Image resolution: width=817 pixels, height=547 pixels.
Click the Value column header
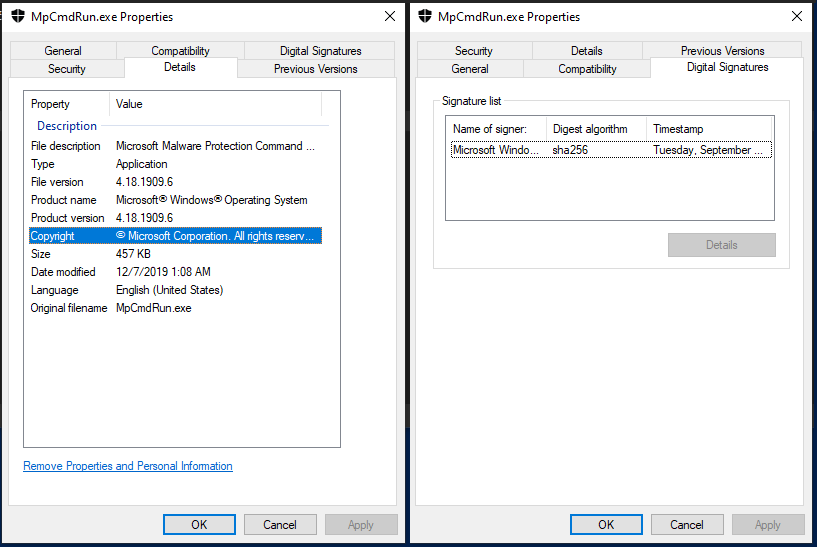[216, 104]
